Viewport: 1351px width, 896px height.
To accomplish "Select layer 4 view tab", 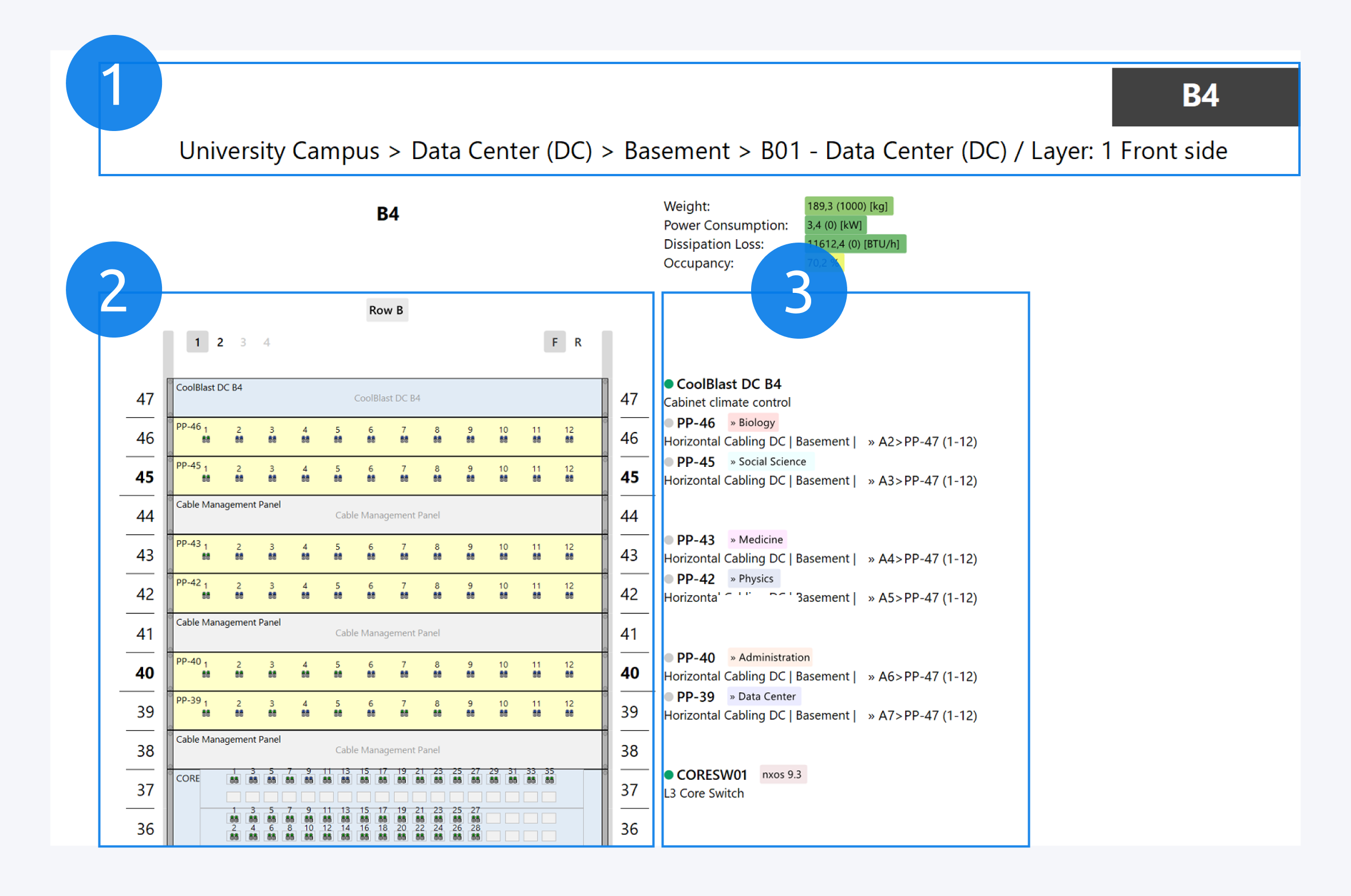I will (x=266, y=342).
